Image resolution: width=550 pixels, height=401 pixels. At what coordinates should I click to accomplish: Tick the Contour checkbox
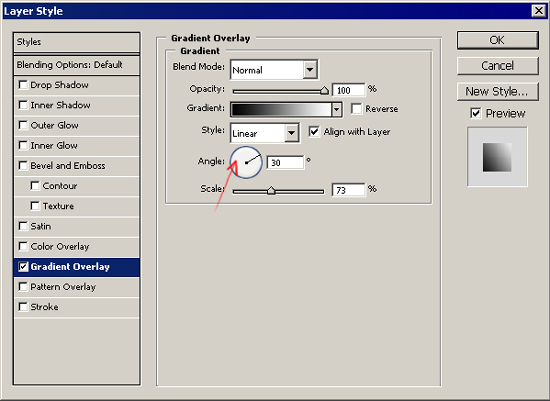click(x=35, y=186)
